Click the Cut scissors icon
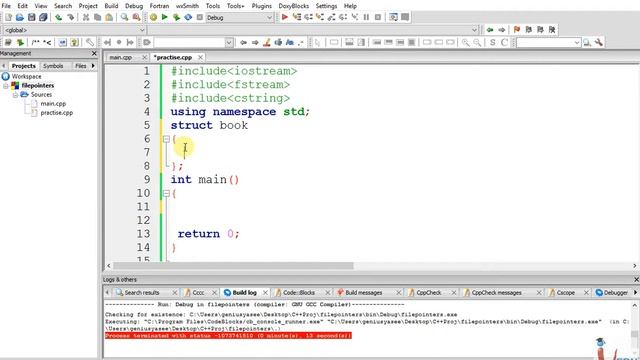Screen dimensions: 640x360 click(x=86, y=18)
